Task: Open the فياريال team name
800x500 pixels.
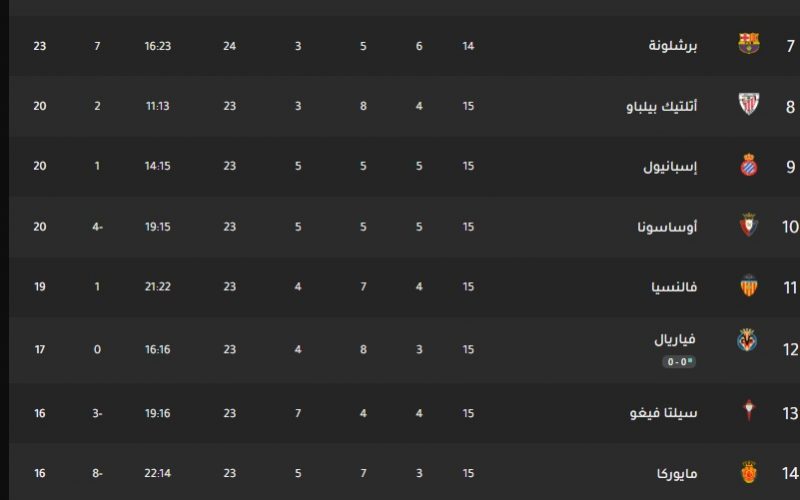Action: tap(674, 339)
